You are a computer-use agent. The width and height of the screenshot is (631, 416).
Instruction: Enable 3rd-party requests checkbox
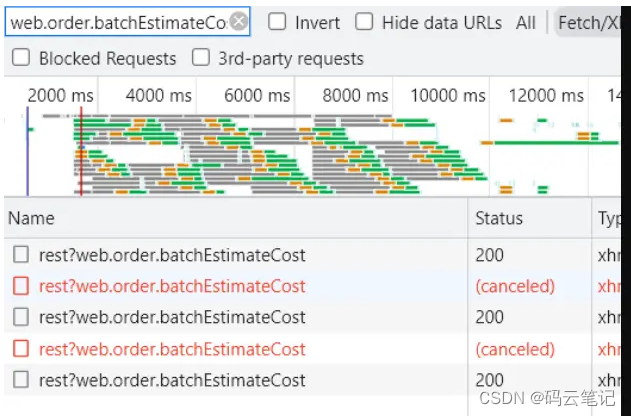click(x=201, y=58)
